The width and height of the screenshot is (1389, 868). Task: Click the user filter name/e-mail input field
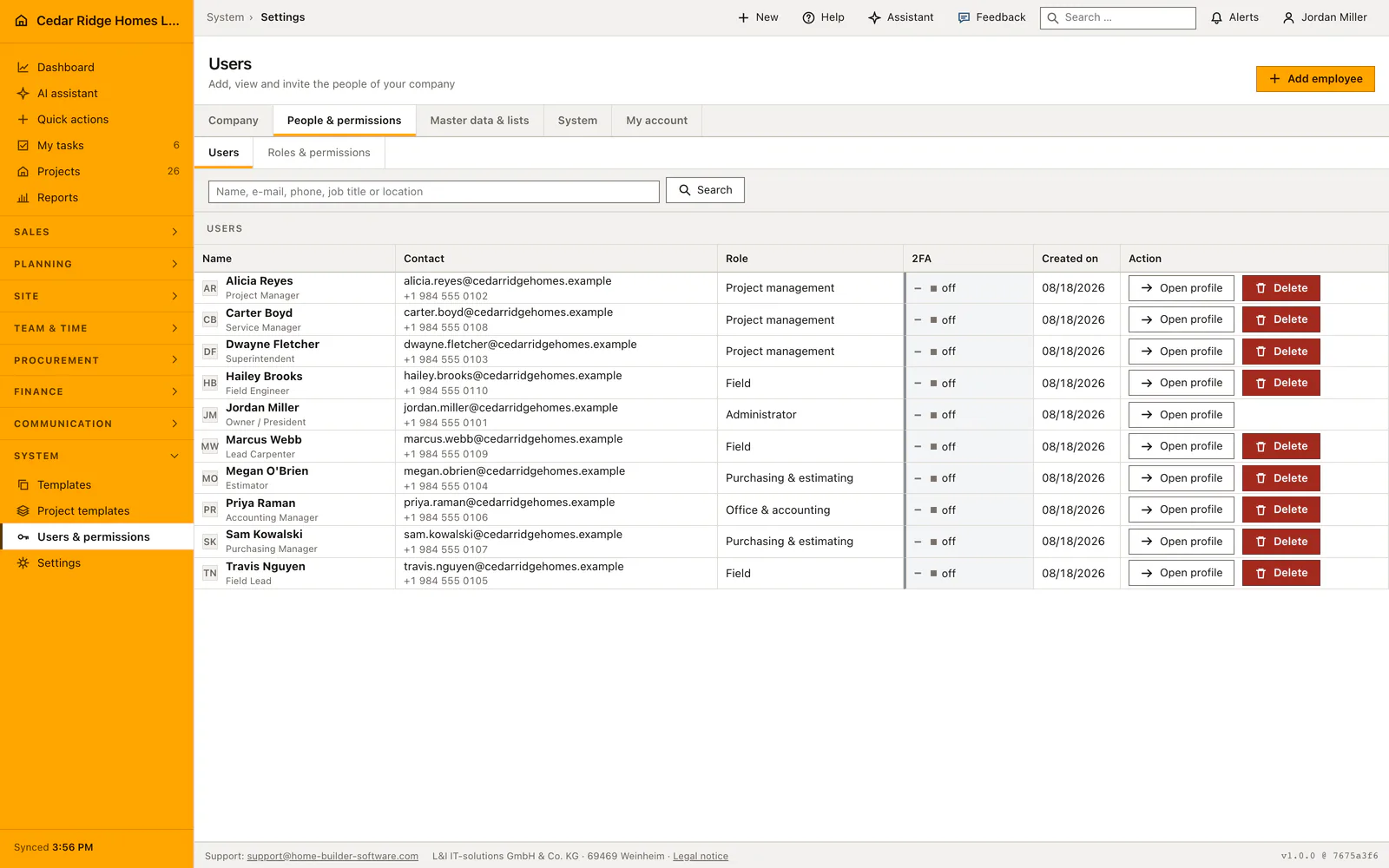tap(434, 192)
